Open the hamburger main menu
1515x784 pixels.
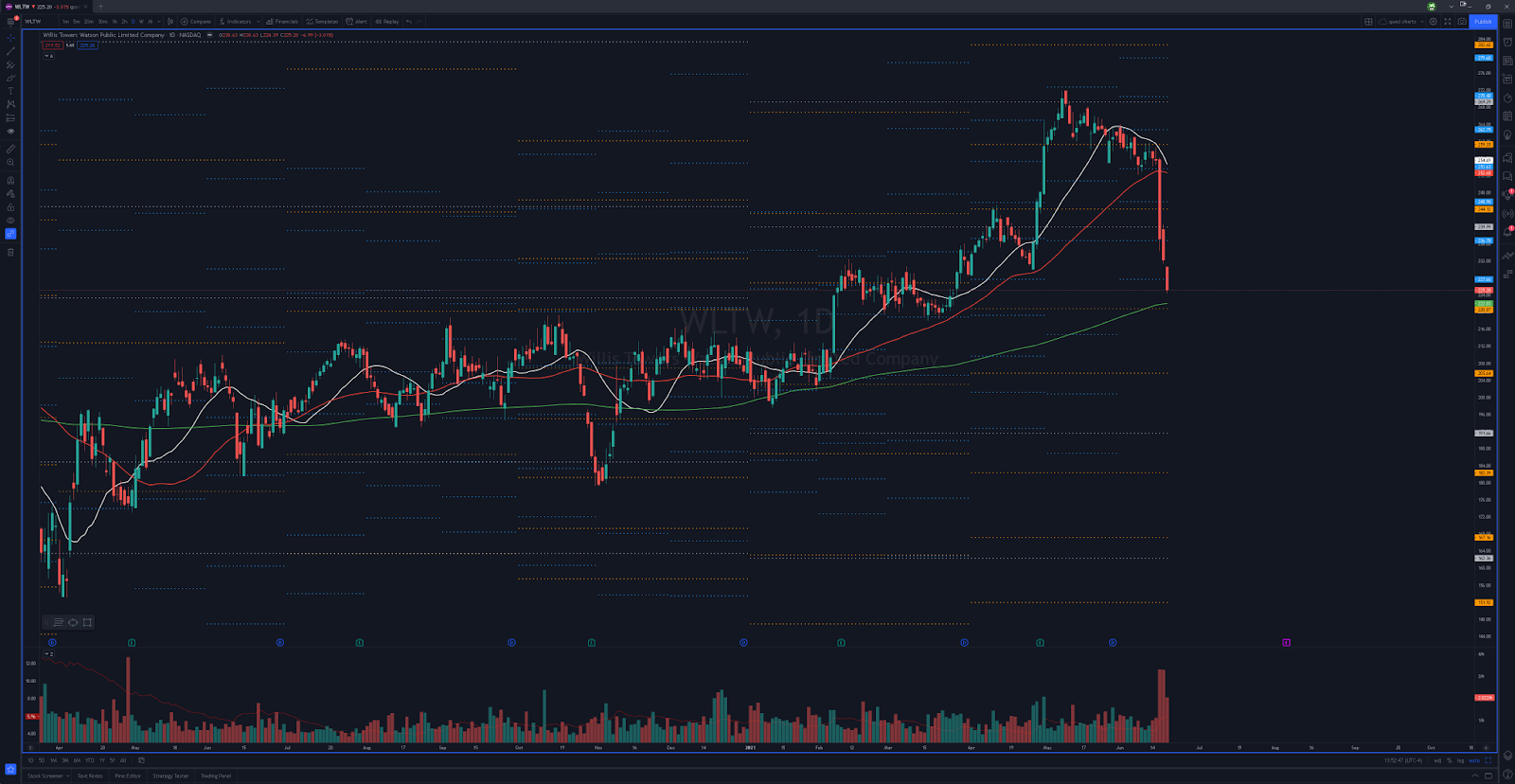coord(10,21)
